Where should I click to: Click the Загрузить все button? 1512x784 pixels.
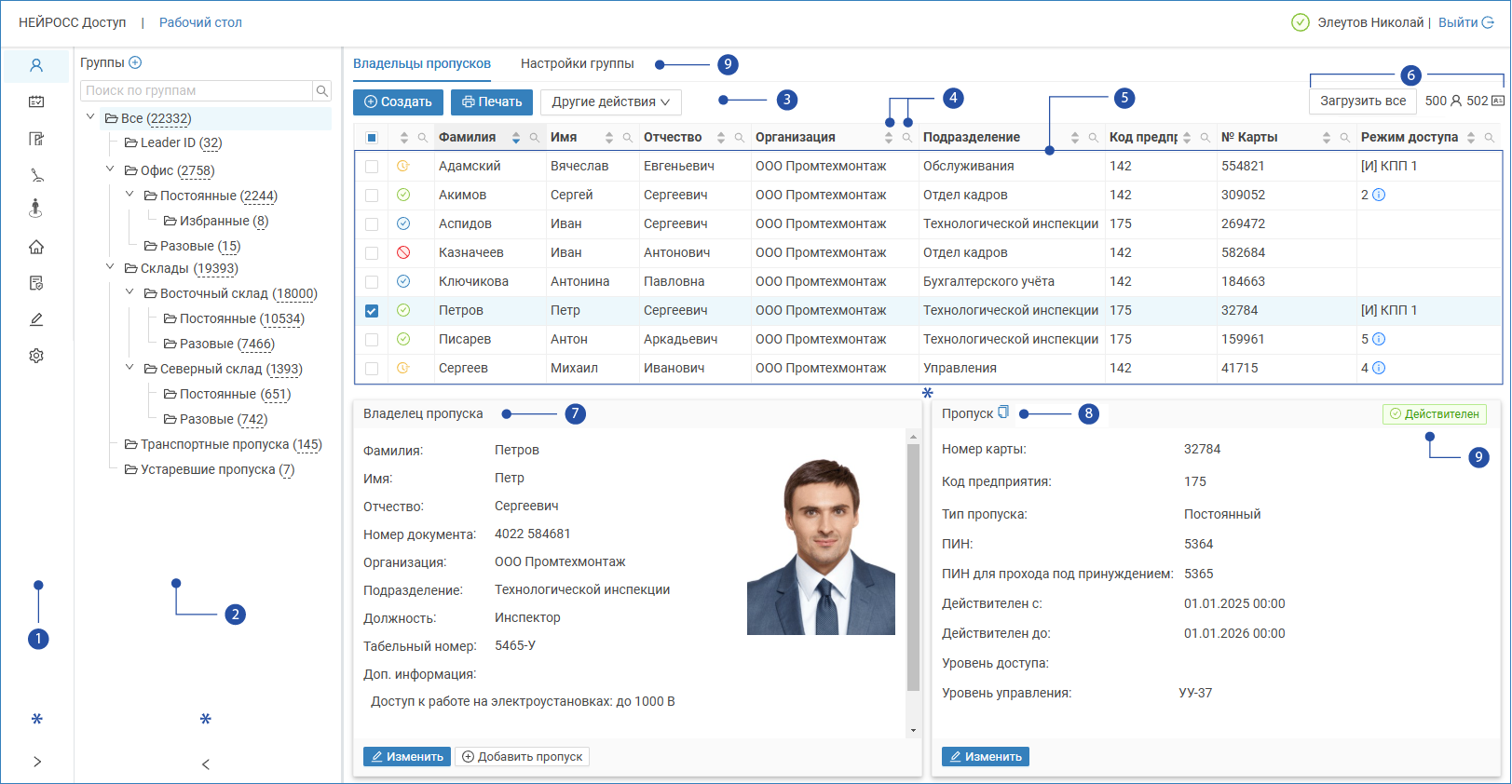coord(1362,101)
